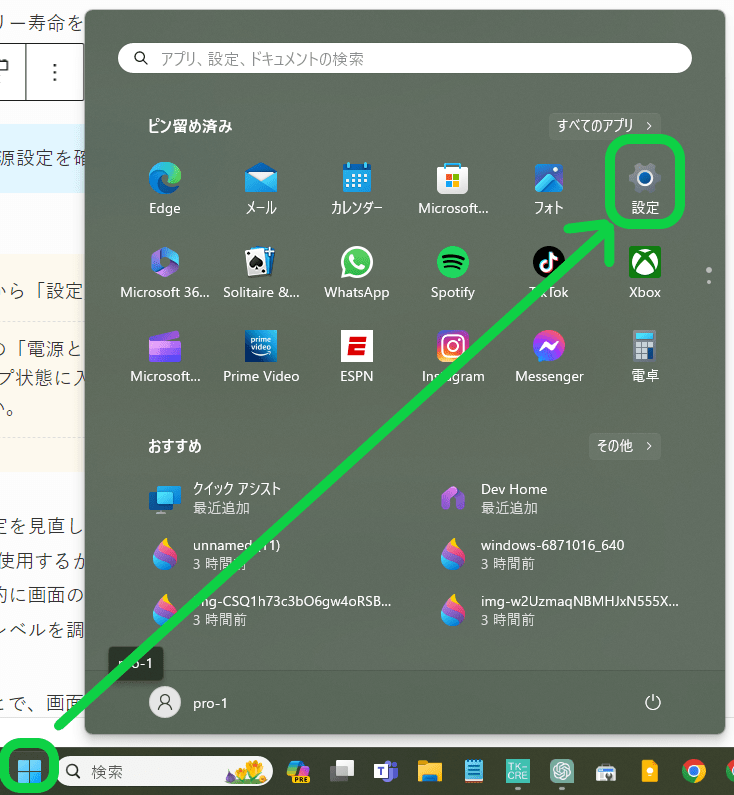Open the Xbox app

(x=644, y=273)
